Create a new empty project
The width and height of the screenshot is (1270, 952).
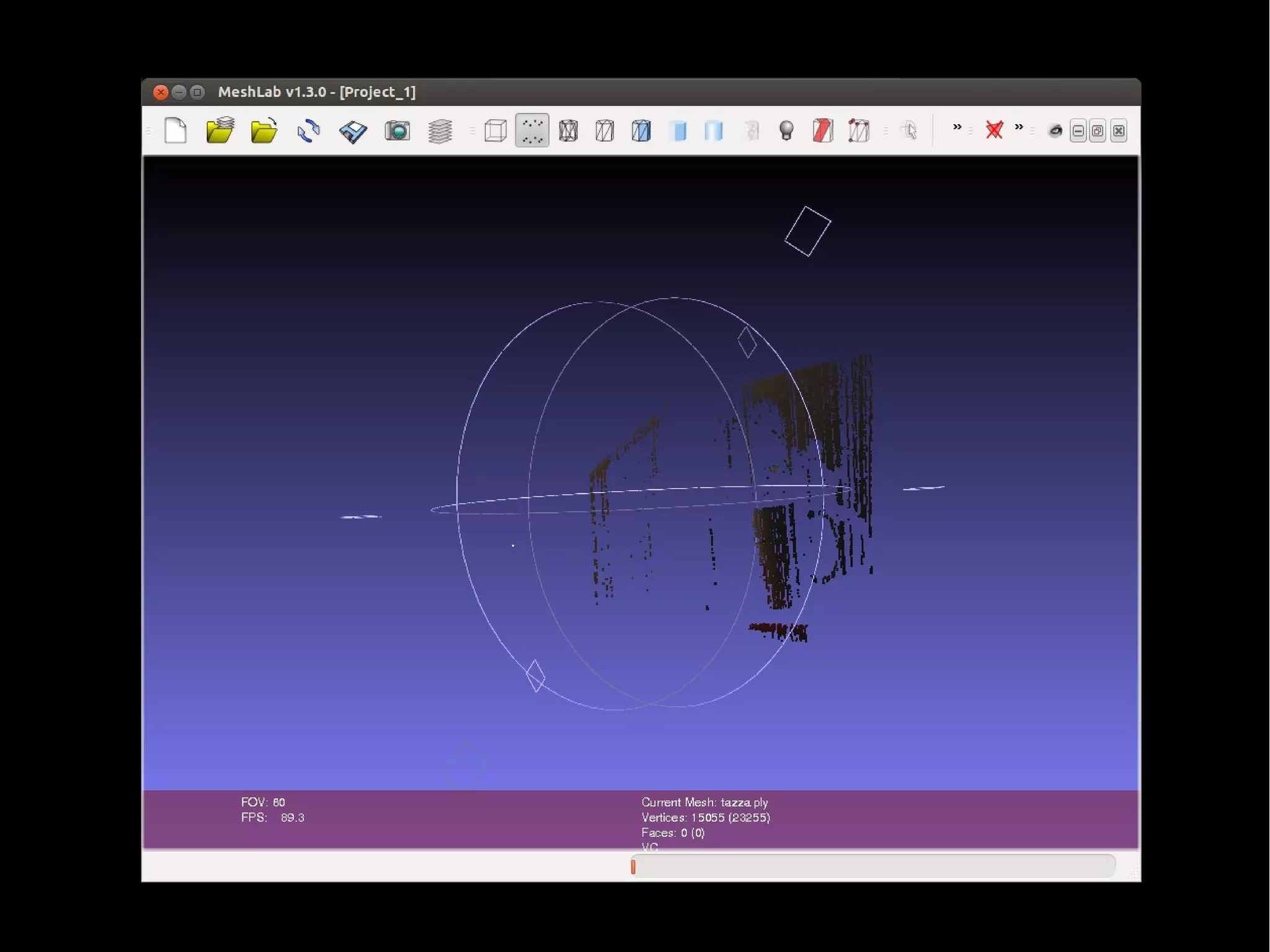coord(175,131)
